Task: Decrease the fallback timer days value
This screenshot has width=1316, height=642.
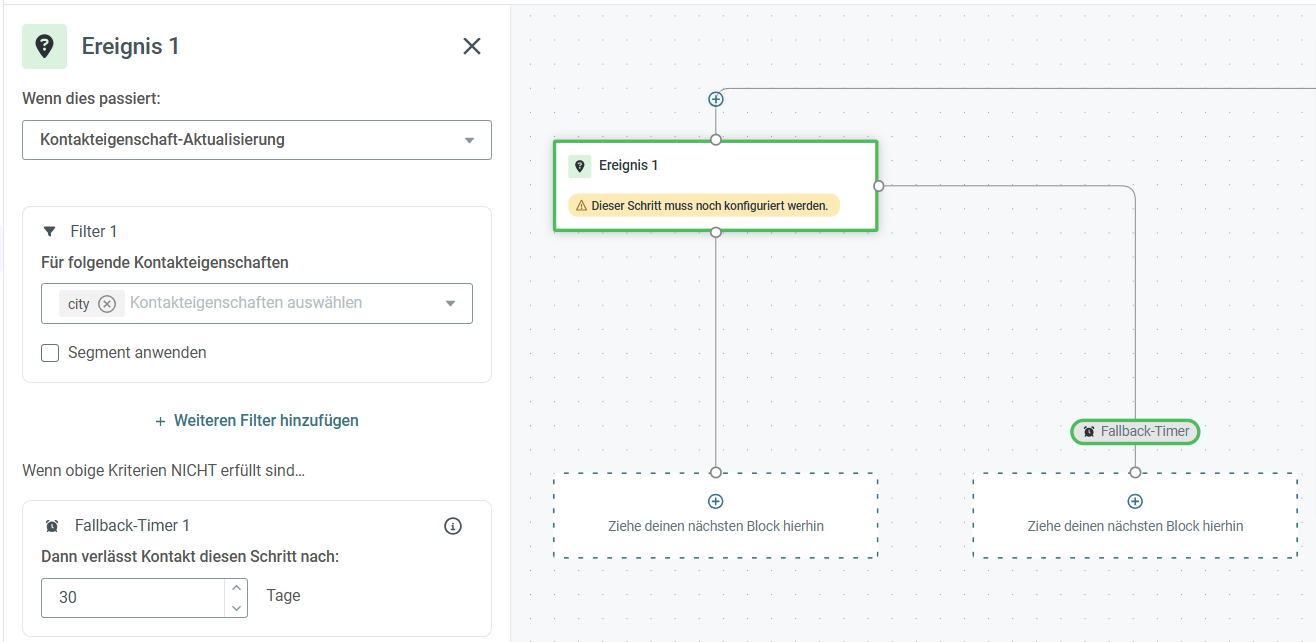Action: tap(236, 607)
